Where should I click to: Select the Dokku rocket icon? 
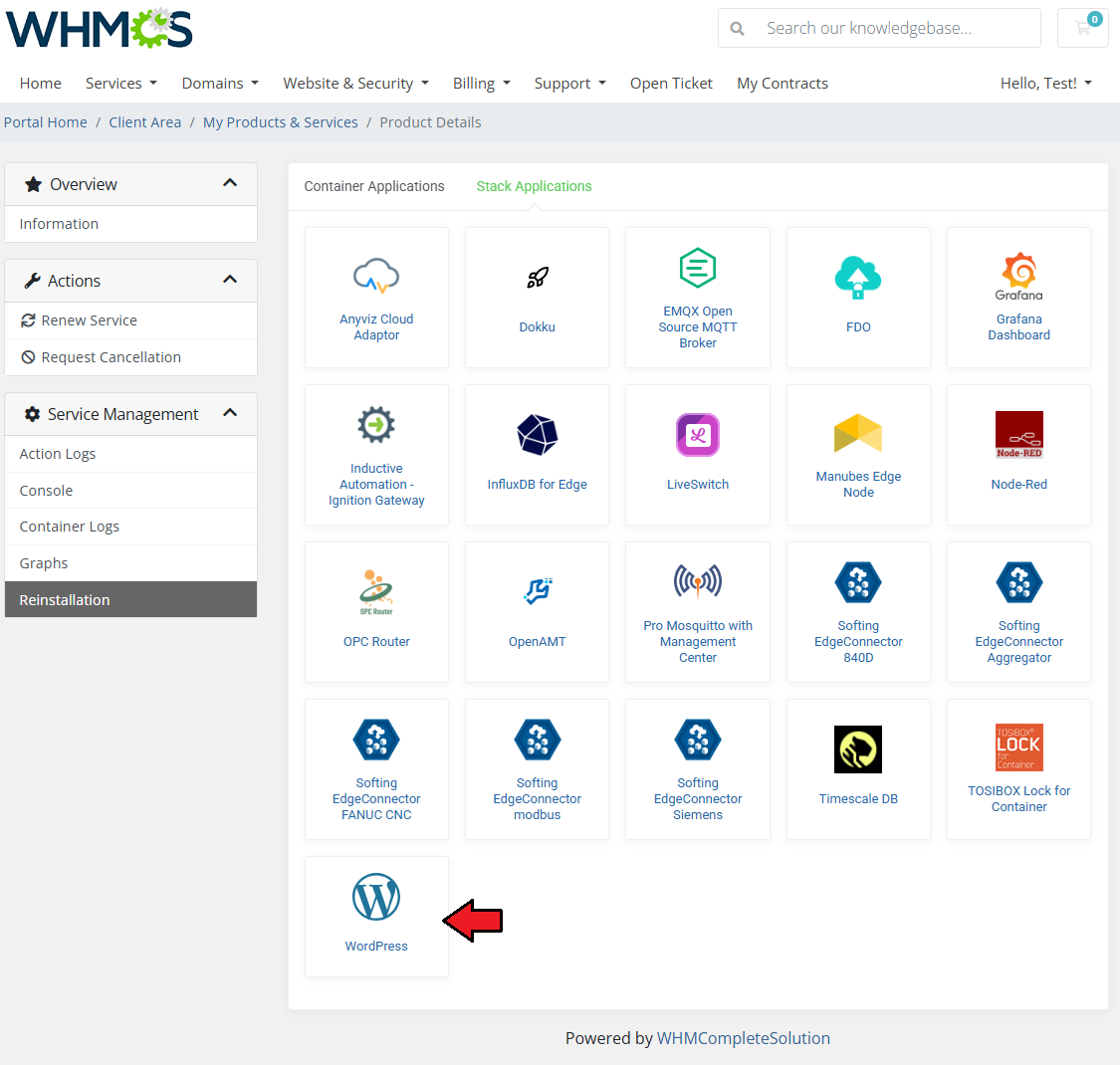[538, 277]
